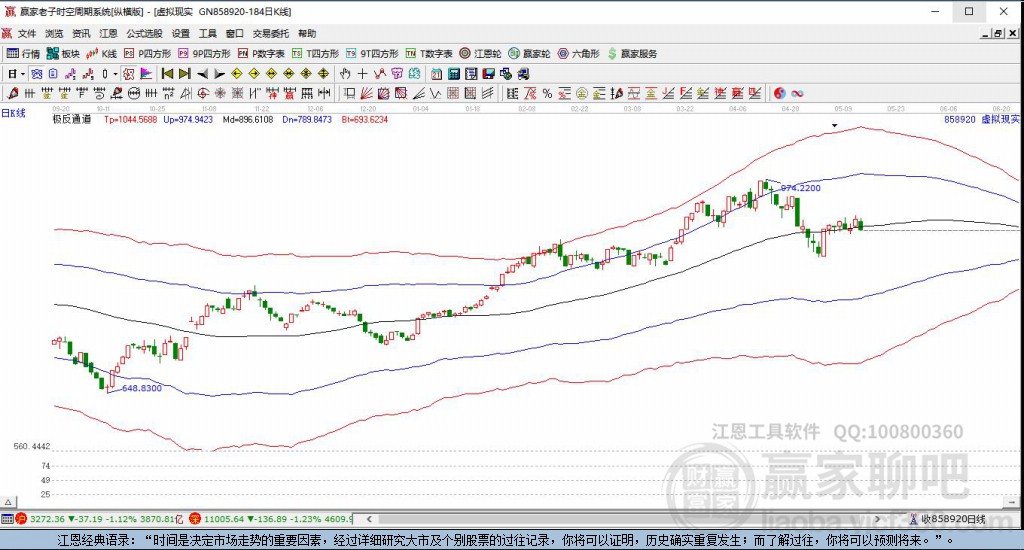Click the 板块 toolbar button
The height and width of the screenshot is (550, 1024).
63,54
